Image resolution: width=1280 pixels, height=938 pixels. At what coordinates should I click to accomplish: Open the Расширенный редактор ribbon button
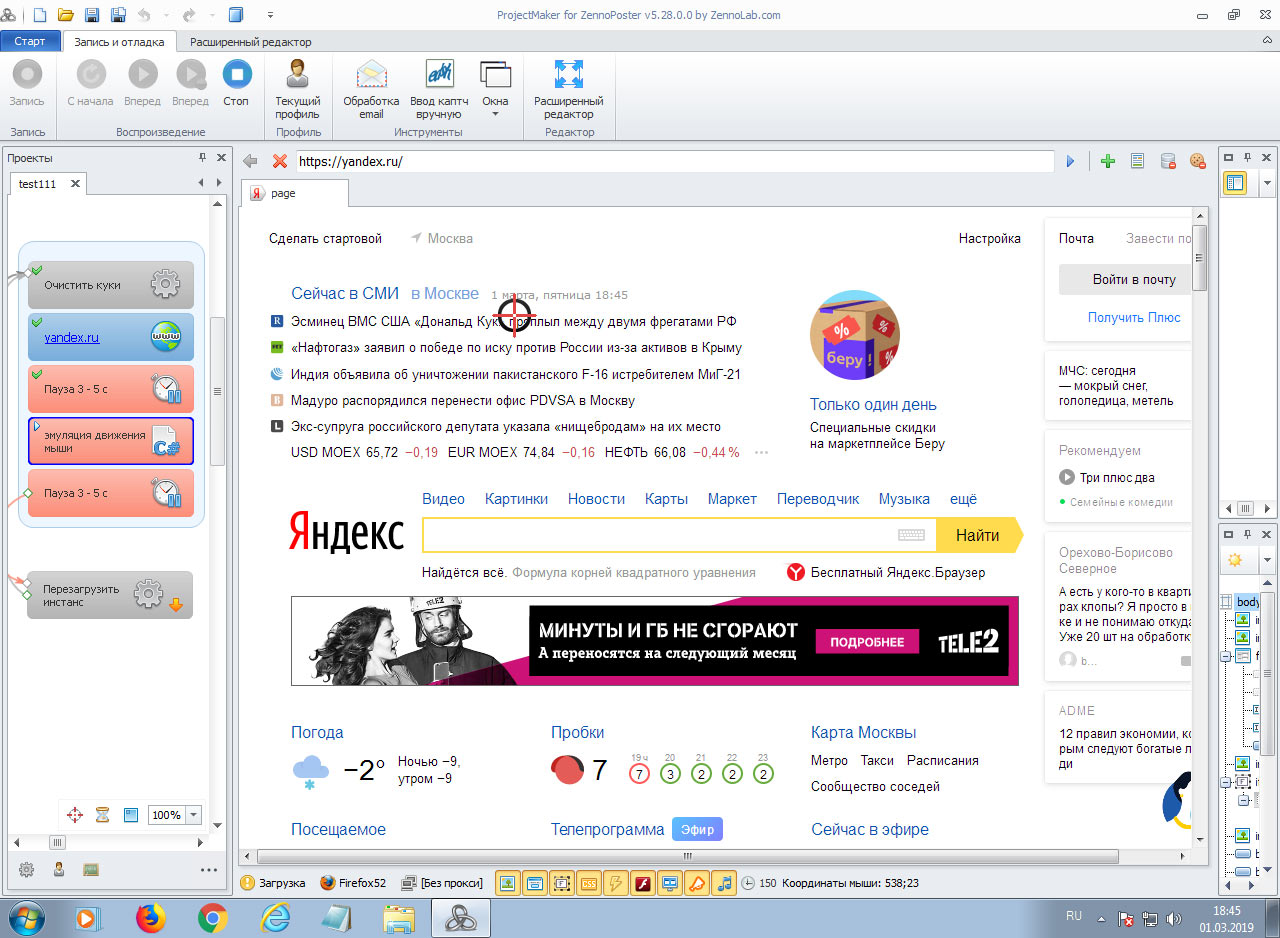(x=568, y=88)
